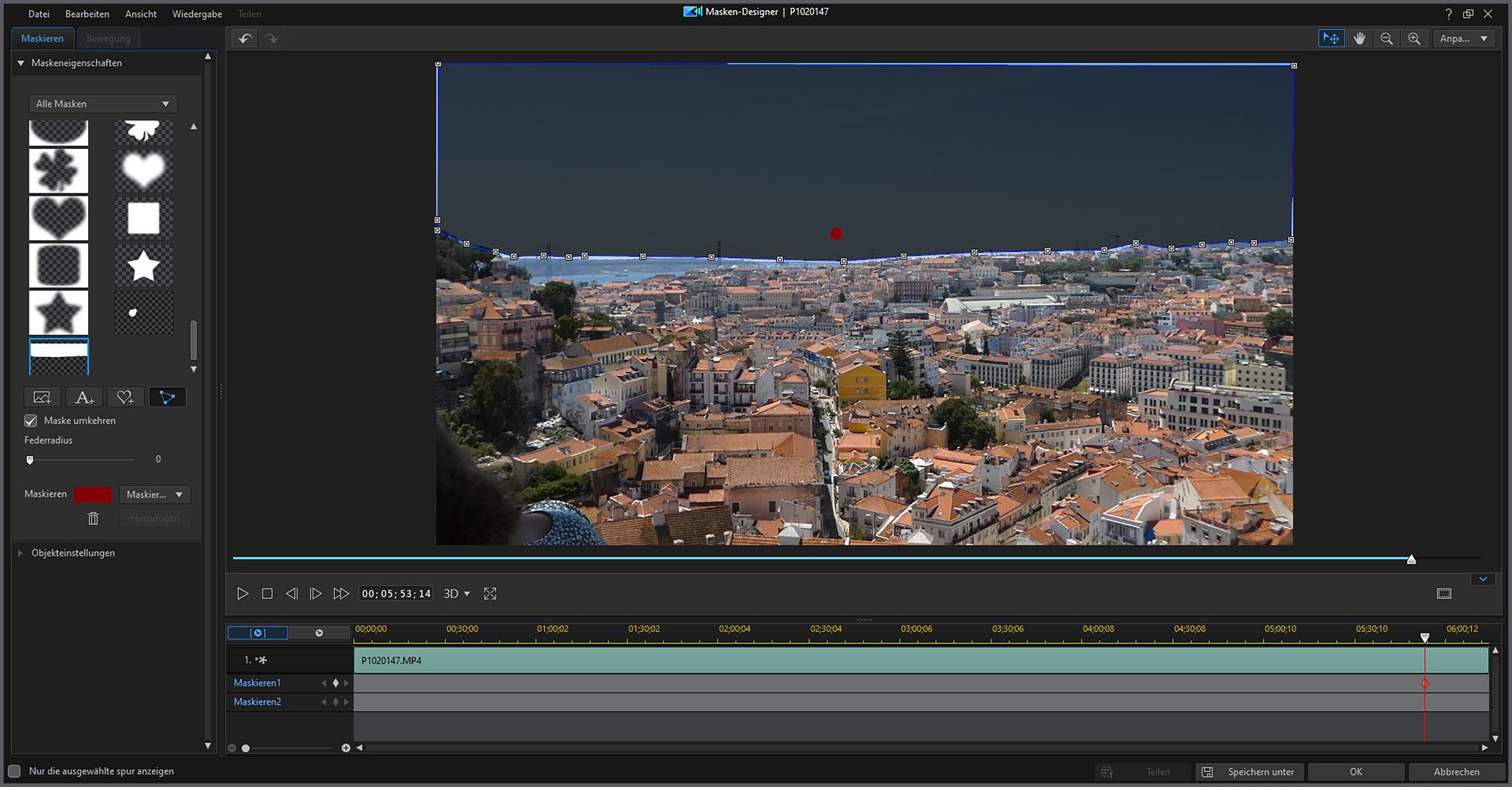Click the Abbrechen button
The width and height of the screenshot is (1512, 787).
click(x=1456, y=772)
